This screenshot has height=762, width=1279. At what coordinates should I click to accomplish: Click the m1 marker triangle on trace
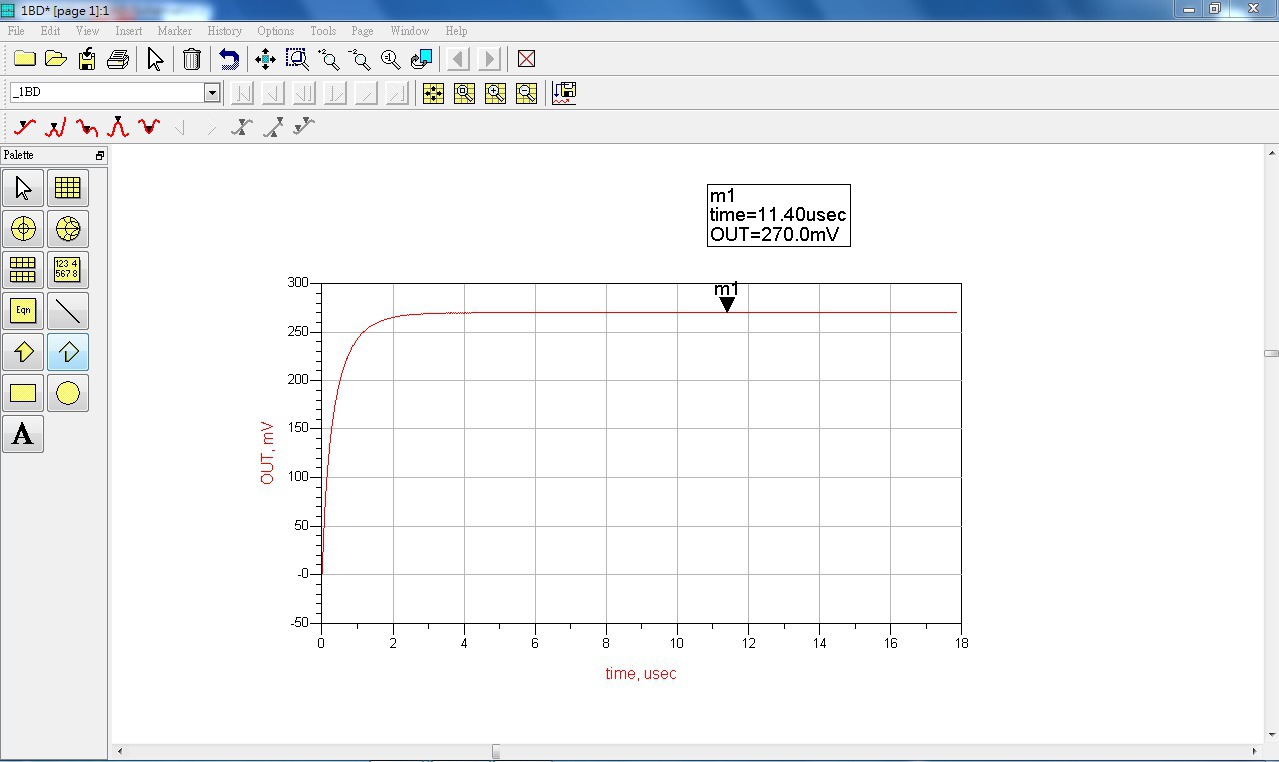click(x=727, y=305)
